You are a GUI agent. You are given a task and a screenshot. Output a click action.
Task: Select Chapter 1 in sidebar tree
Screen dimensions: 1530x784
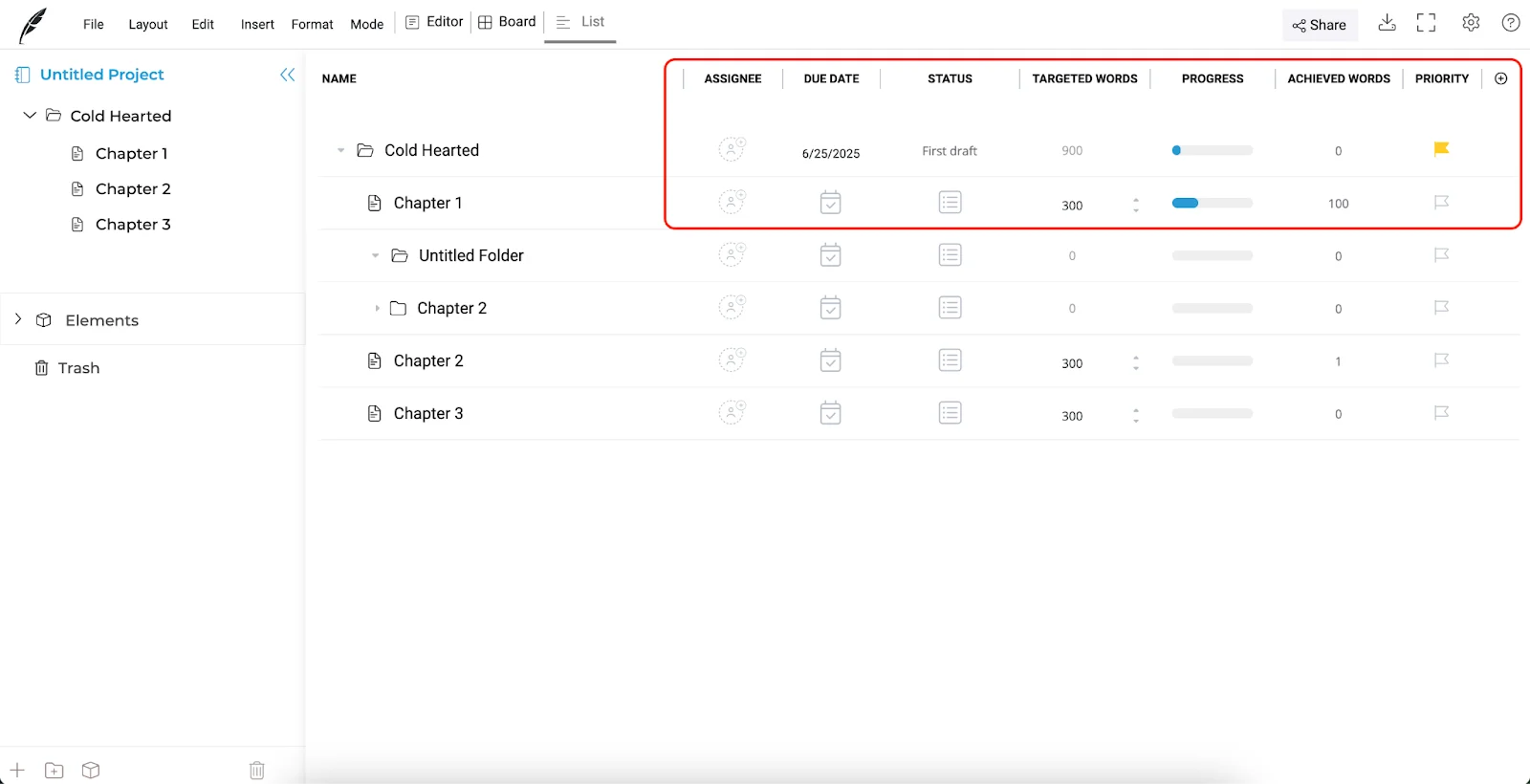(x=131, y=154)
